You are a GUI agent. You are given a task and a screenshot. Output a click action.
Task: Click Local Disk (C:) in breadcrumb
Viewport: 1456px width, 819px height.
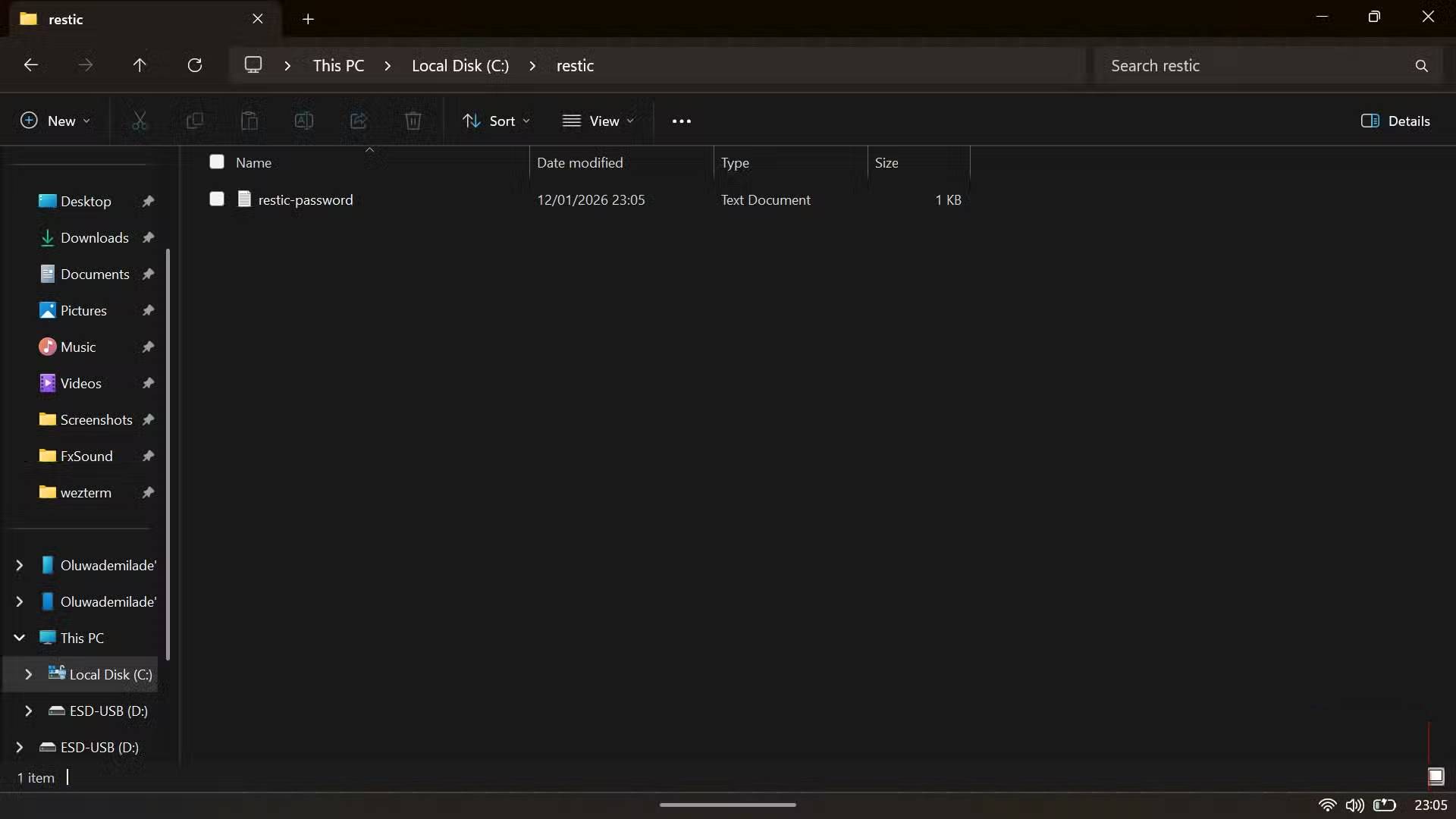(460, 66)
